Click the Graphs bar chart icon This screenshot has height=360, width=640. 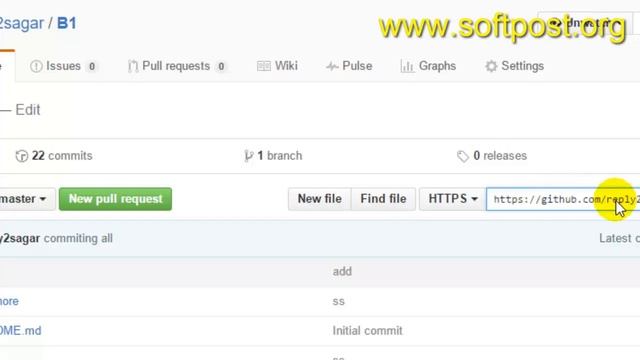(407, 66)
